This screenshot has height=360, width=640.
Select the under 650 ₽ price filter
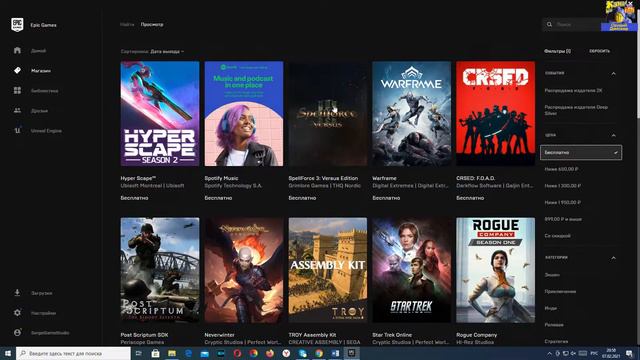(561, 169)
